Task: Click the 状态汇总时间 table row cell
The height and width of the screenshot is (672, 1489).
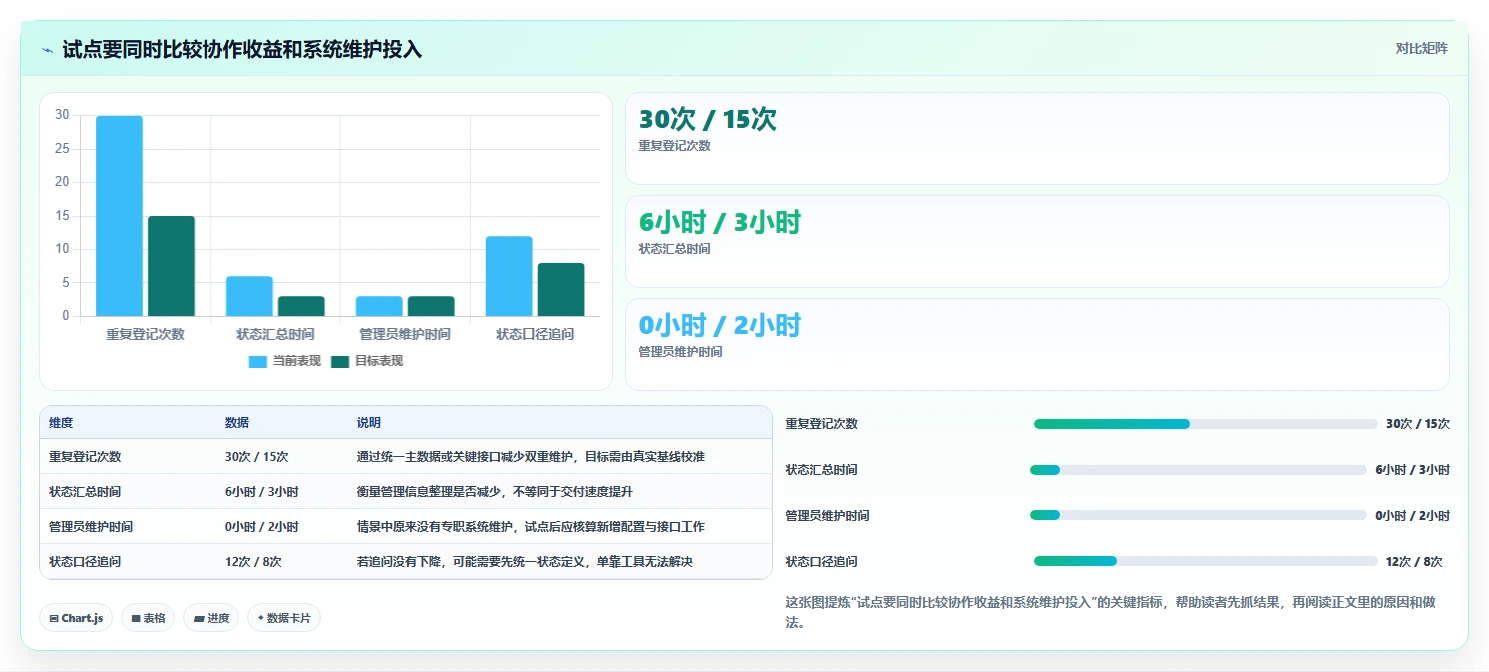Action: tap(85, 492)
